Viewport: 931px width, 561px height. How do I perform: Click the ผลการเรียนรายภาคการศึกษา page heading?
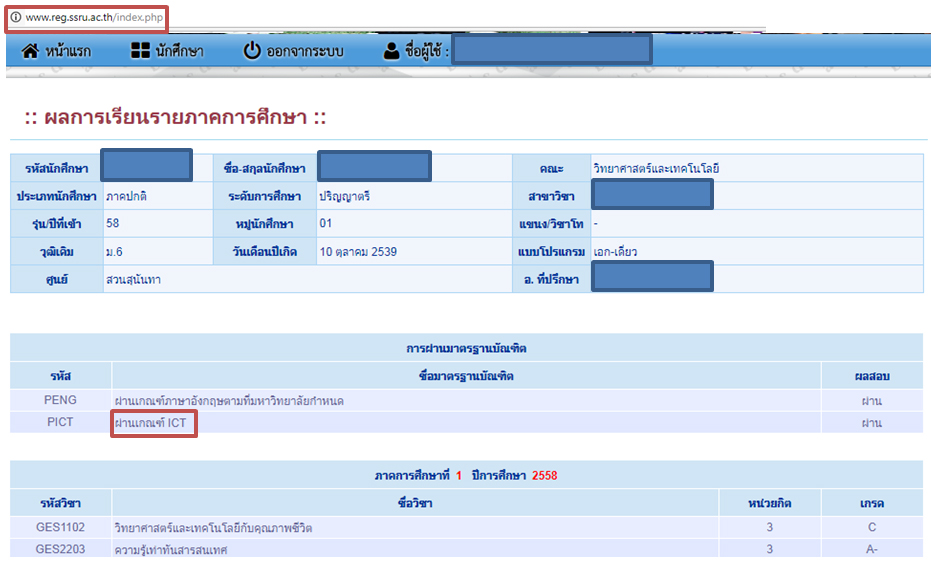click(176, 118)
